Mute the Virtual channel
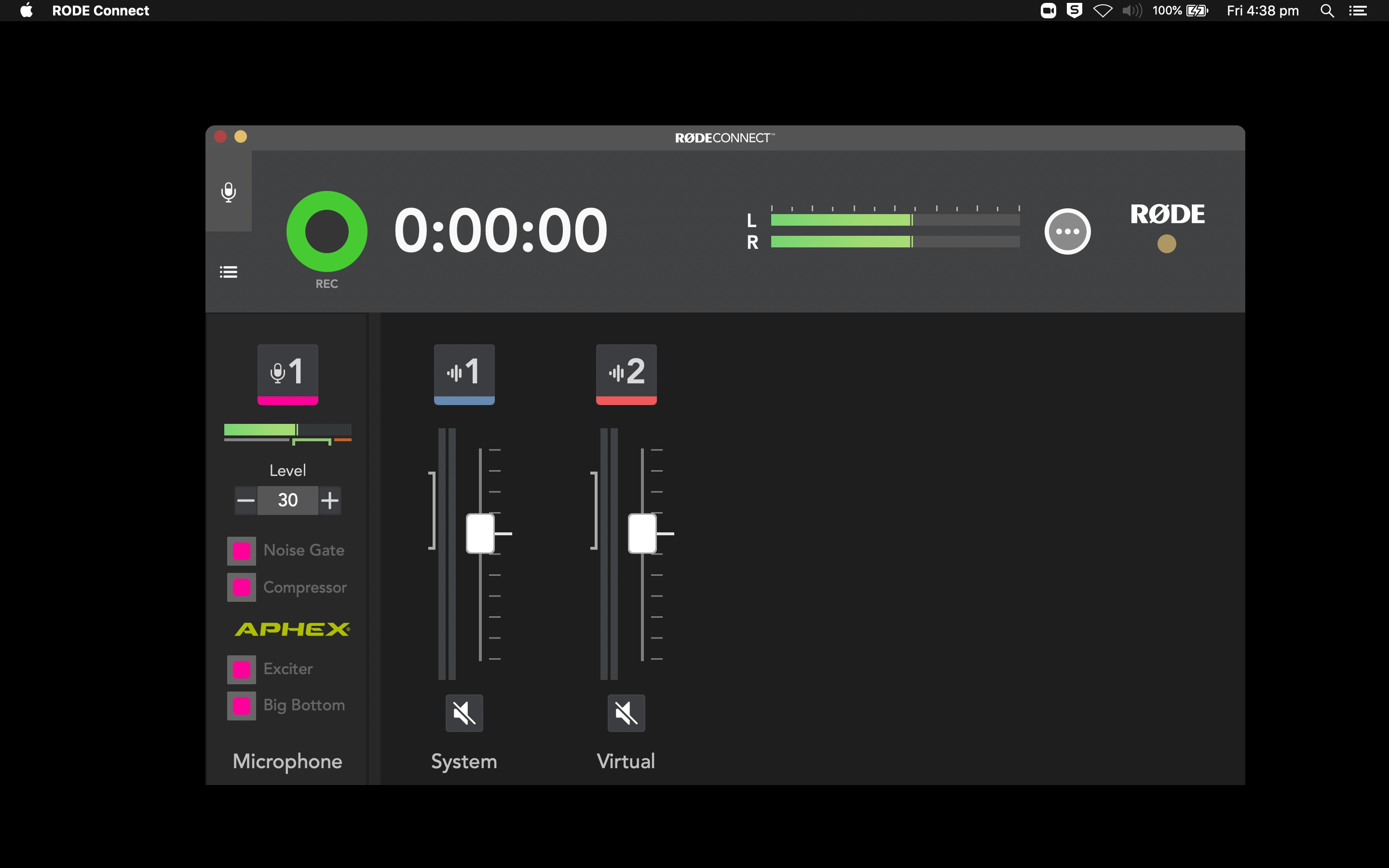The image size is (1389, 868). [626, 712]
